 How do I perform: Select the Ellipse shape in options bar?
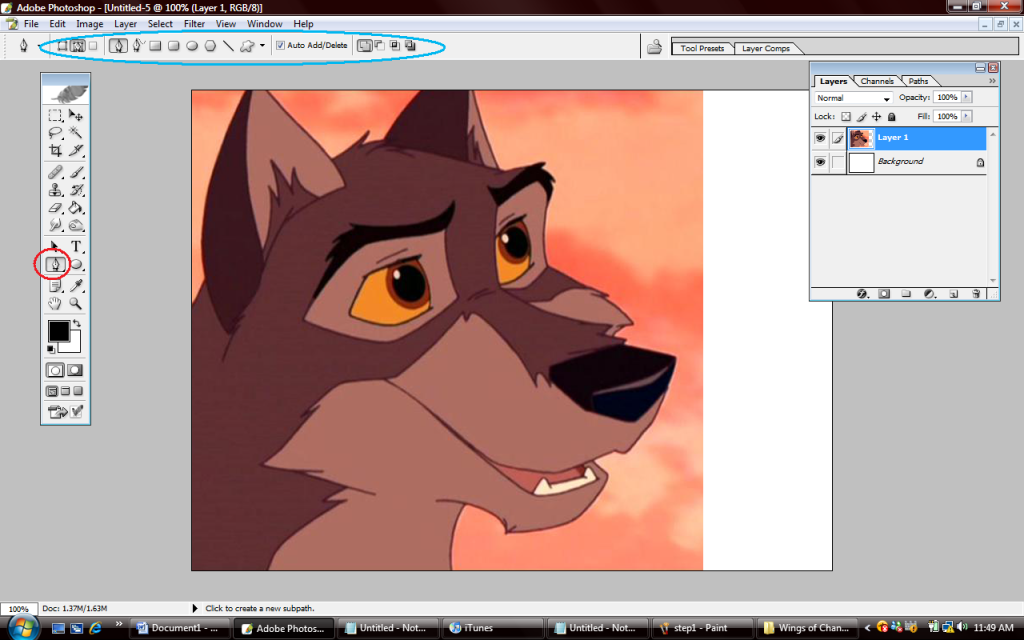[192, 46]
